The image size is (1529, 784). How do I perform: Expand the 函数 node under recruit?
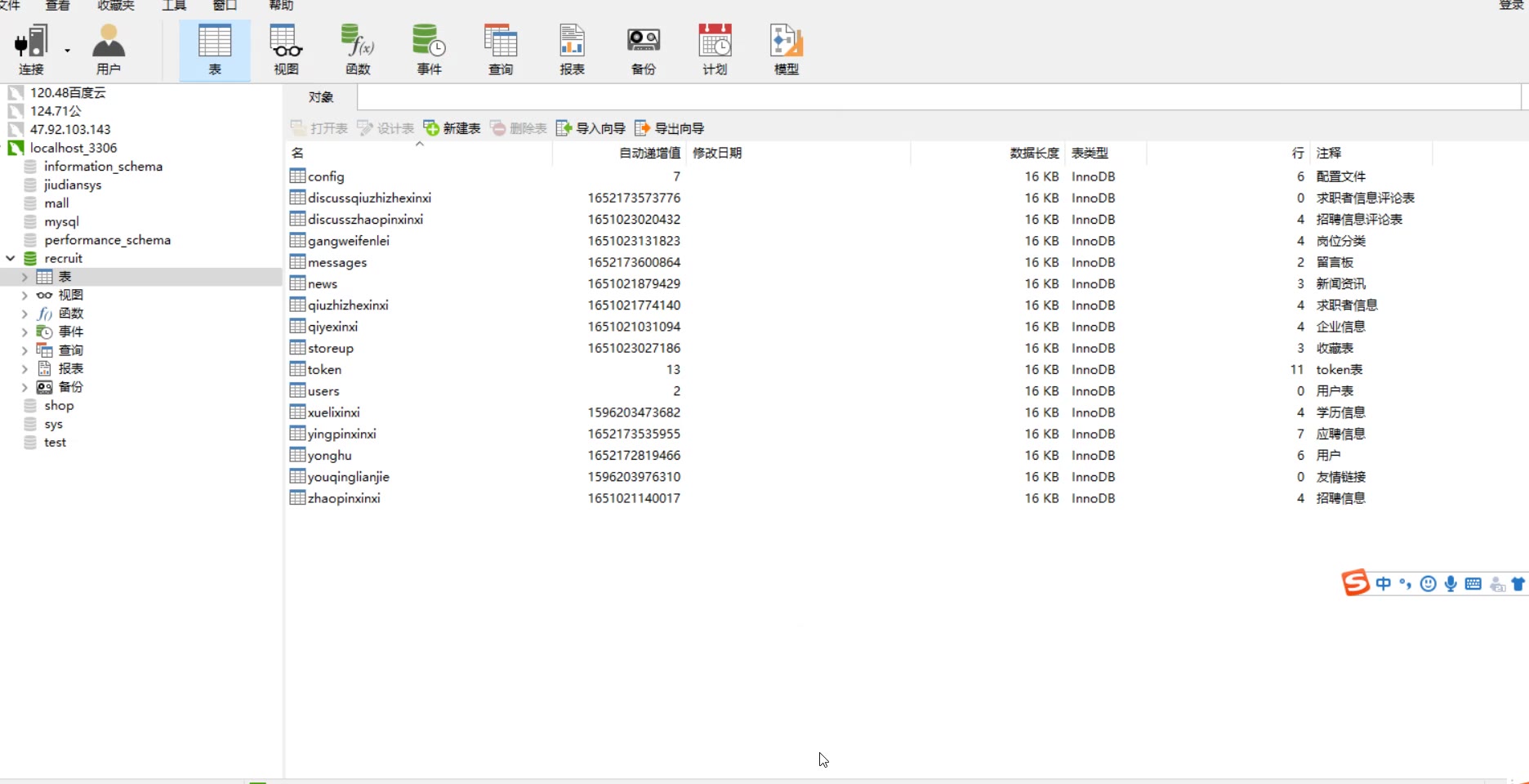pyautogui.click(x=25, y=314)
